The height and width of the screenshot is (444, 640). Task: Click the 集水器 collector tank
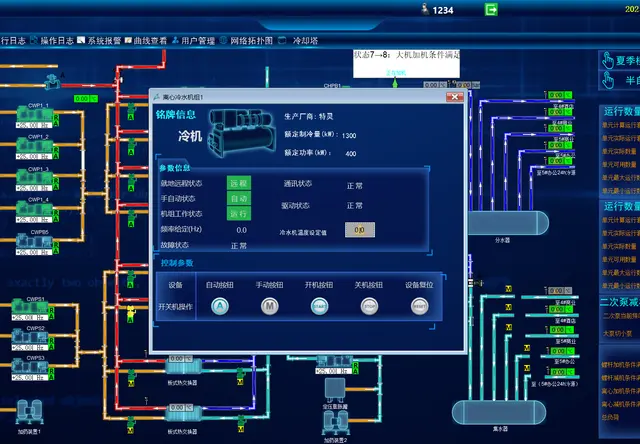(x=499, y=412)
